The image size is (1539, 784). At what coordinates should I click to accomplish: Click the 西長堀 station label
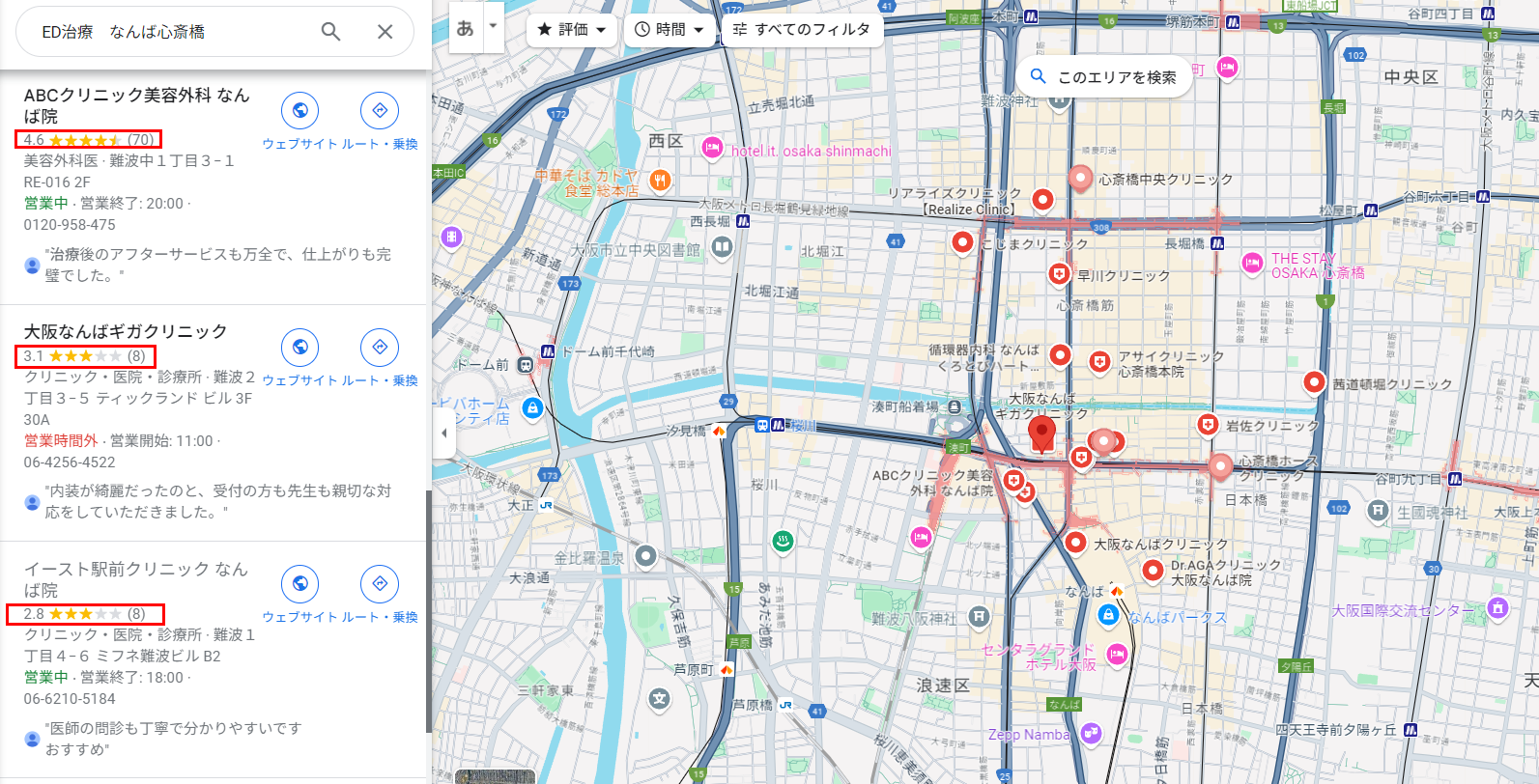point(709,221)
